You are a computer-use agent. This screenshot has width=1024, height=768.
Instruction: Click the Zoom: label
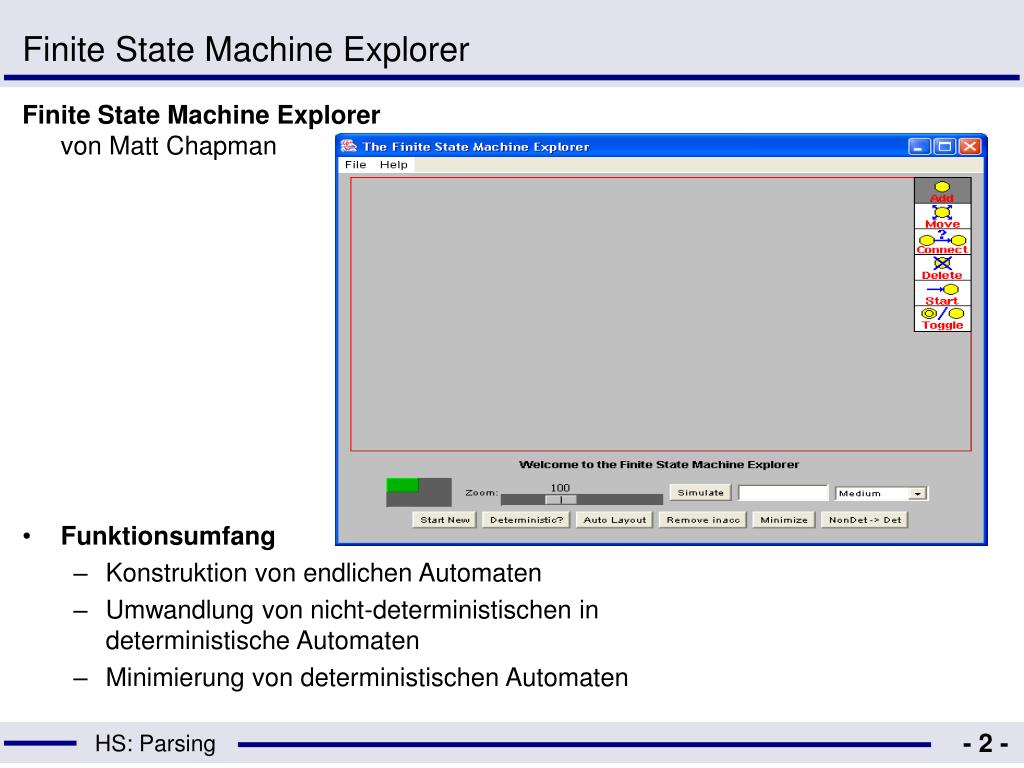481,492
